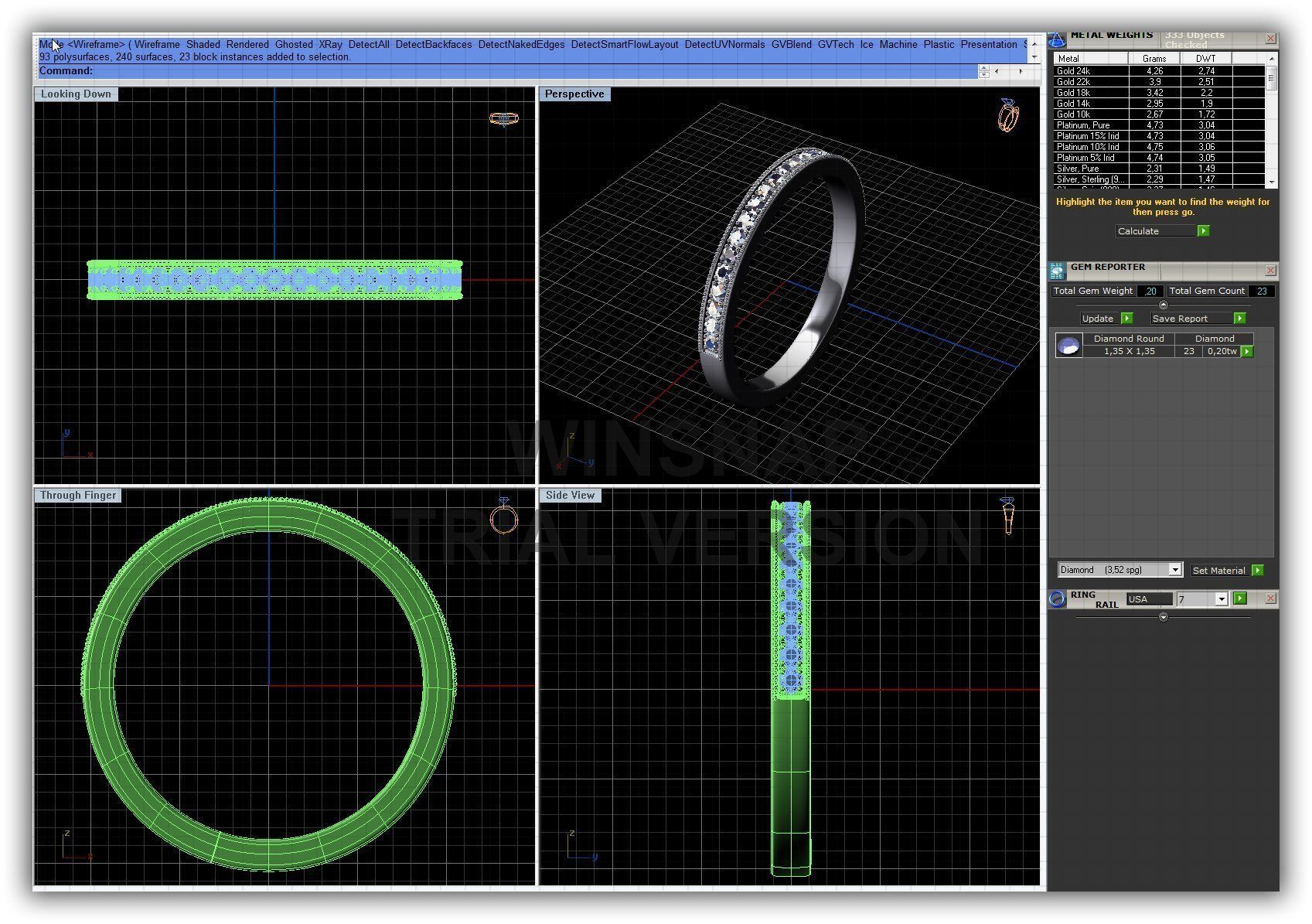The image size is (1312, 924).
Task: Click the Perspective viewport title
Action: 574,94
